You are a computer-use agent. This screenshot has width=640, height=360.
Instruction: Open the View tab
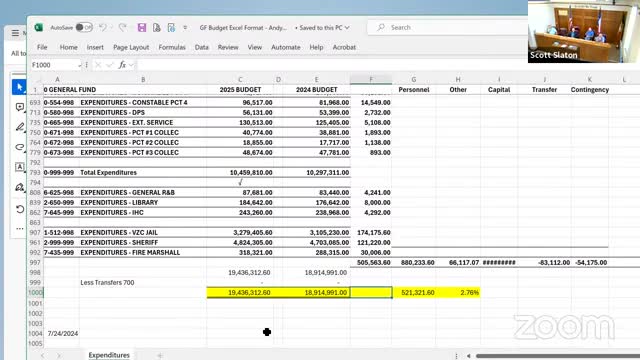click(255, 47)
